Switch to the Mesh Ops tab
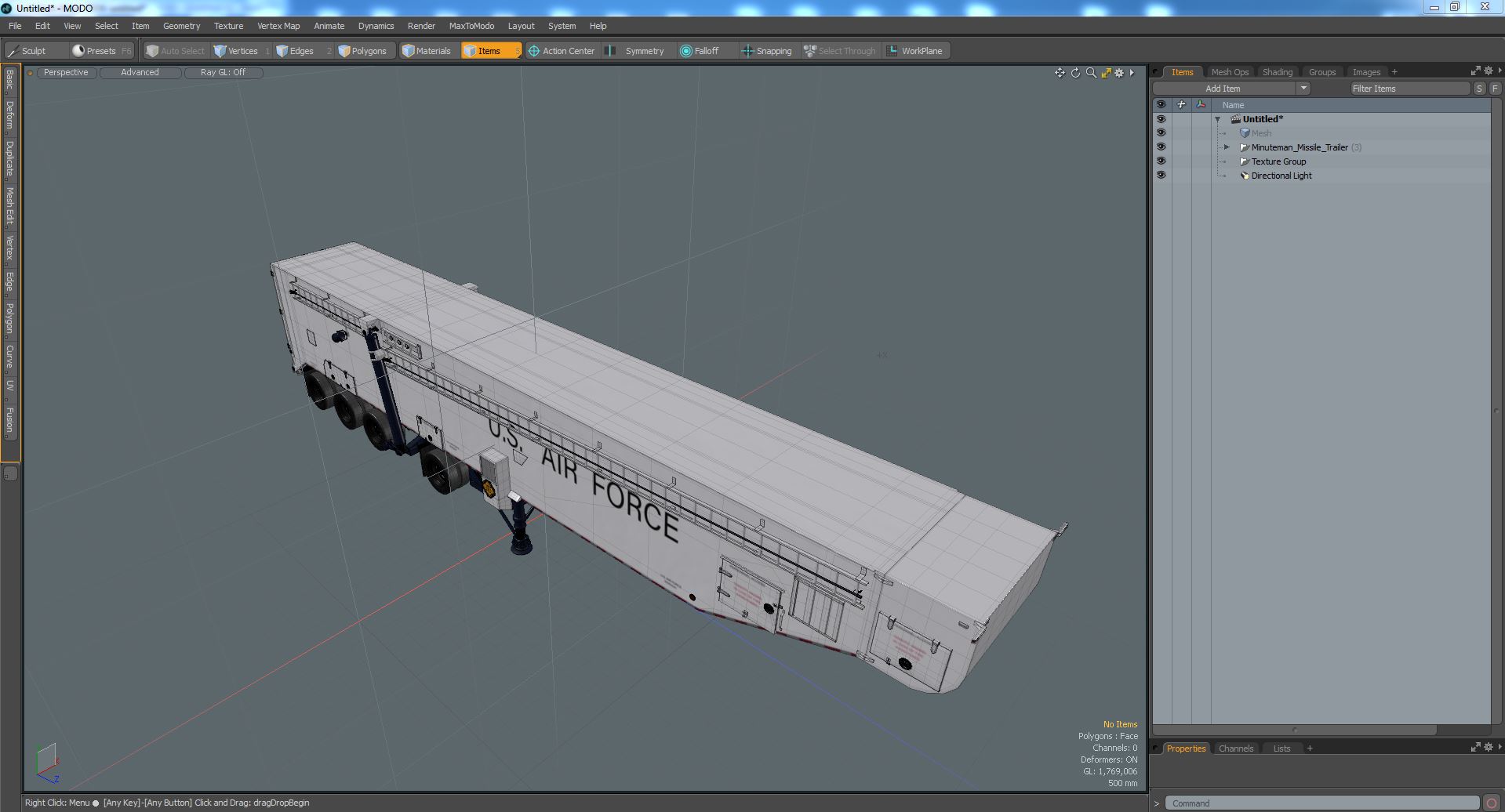Screen dimensions: 1505x812 click(1229, 72)
